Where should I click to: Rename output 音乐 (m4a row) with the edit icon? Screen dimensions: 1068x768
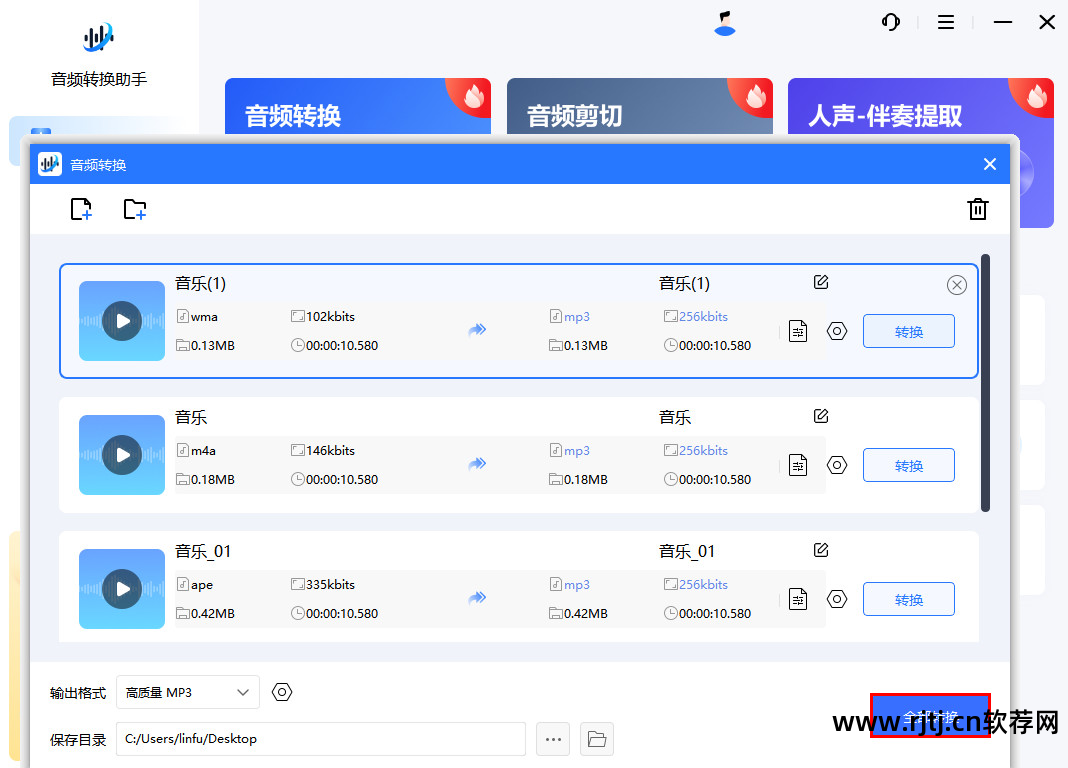click(x=821, y=416)
